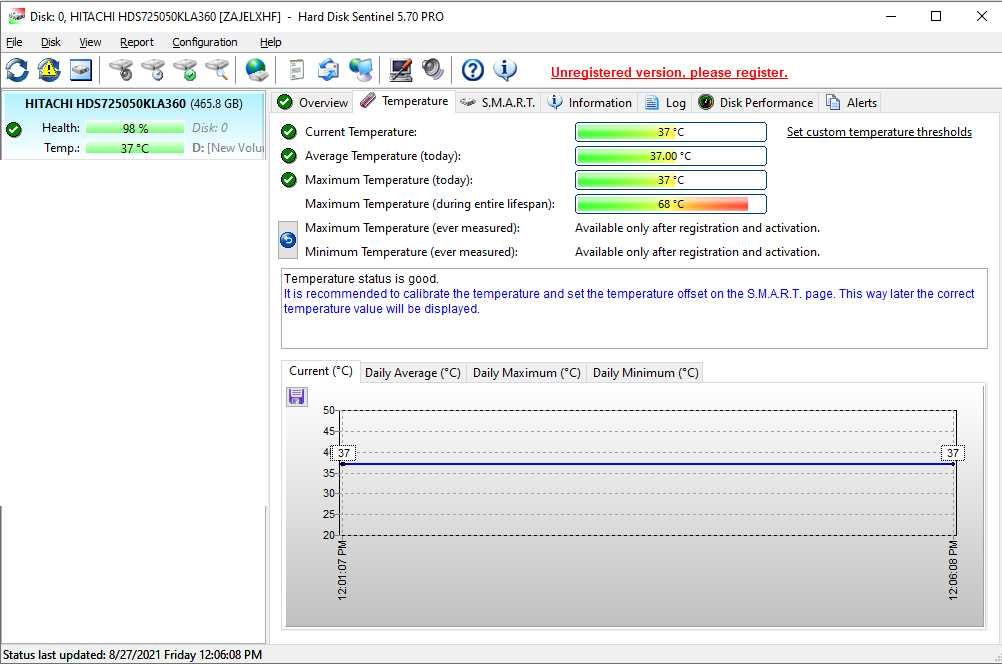1002x664 pixels.
Task: Switch to Daily Average (°C) graph tab
Action: click(413, 373)
